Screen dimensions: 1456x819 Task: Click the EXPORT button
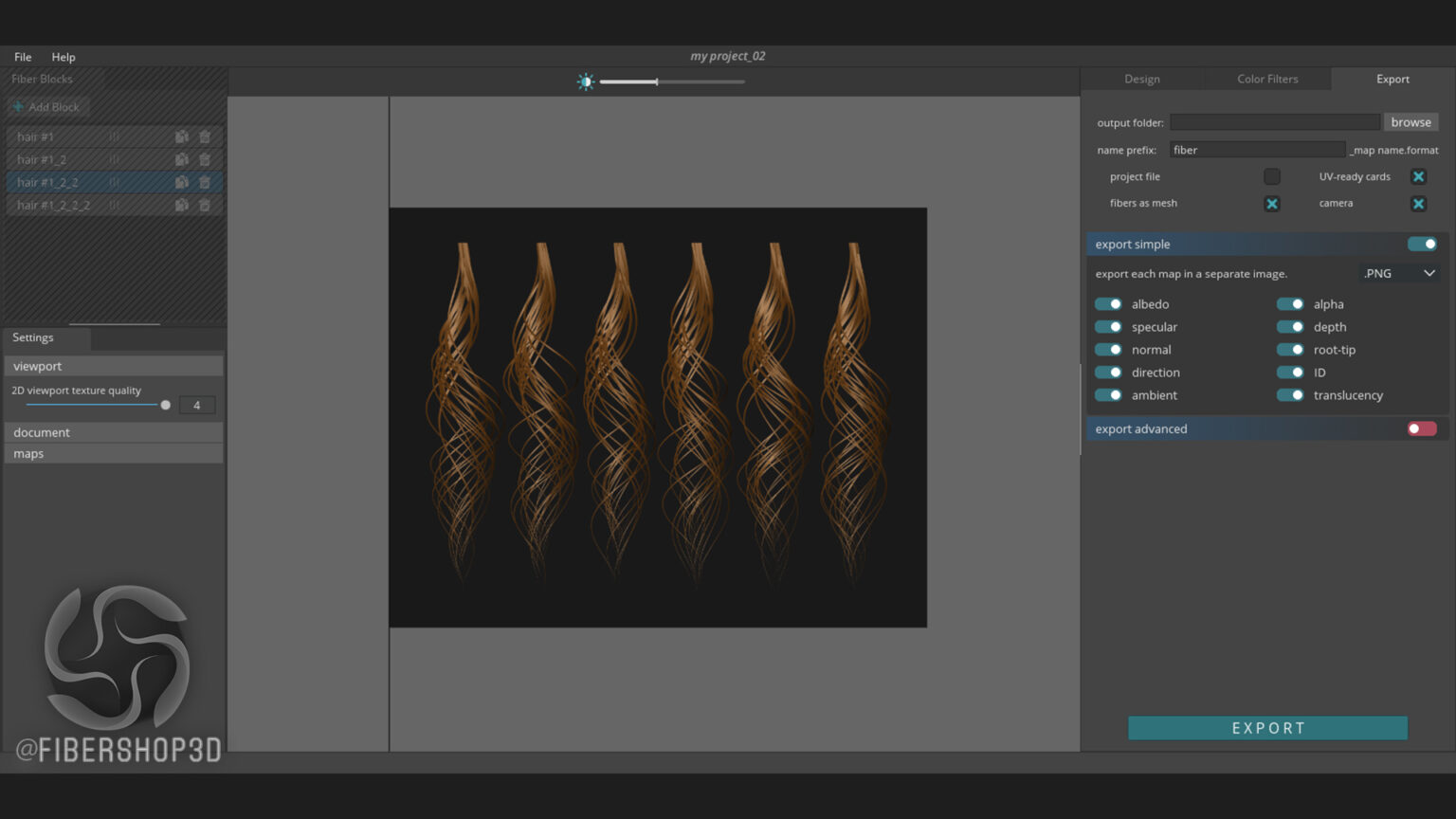(1267, 727)
